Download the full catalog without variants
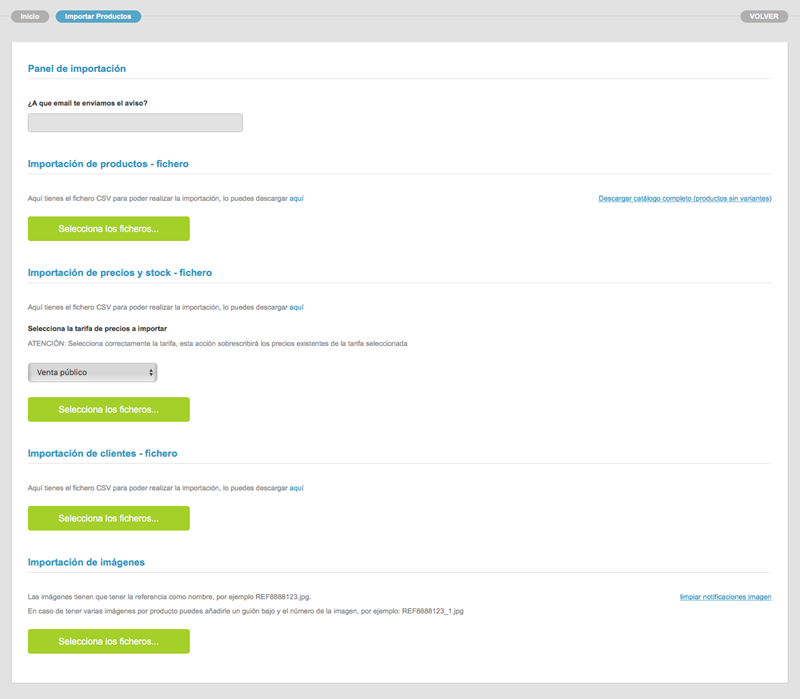Viewport: 800px width, 699px height. click(x=684, y=198)
